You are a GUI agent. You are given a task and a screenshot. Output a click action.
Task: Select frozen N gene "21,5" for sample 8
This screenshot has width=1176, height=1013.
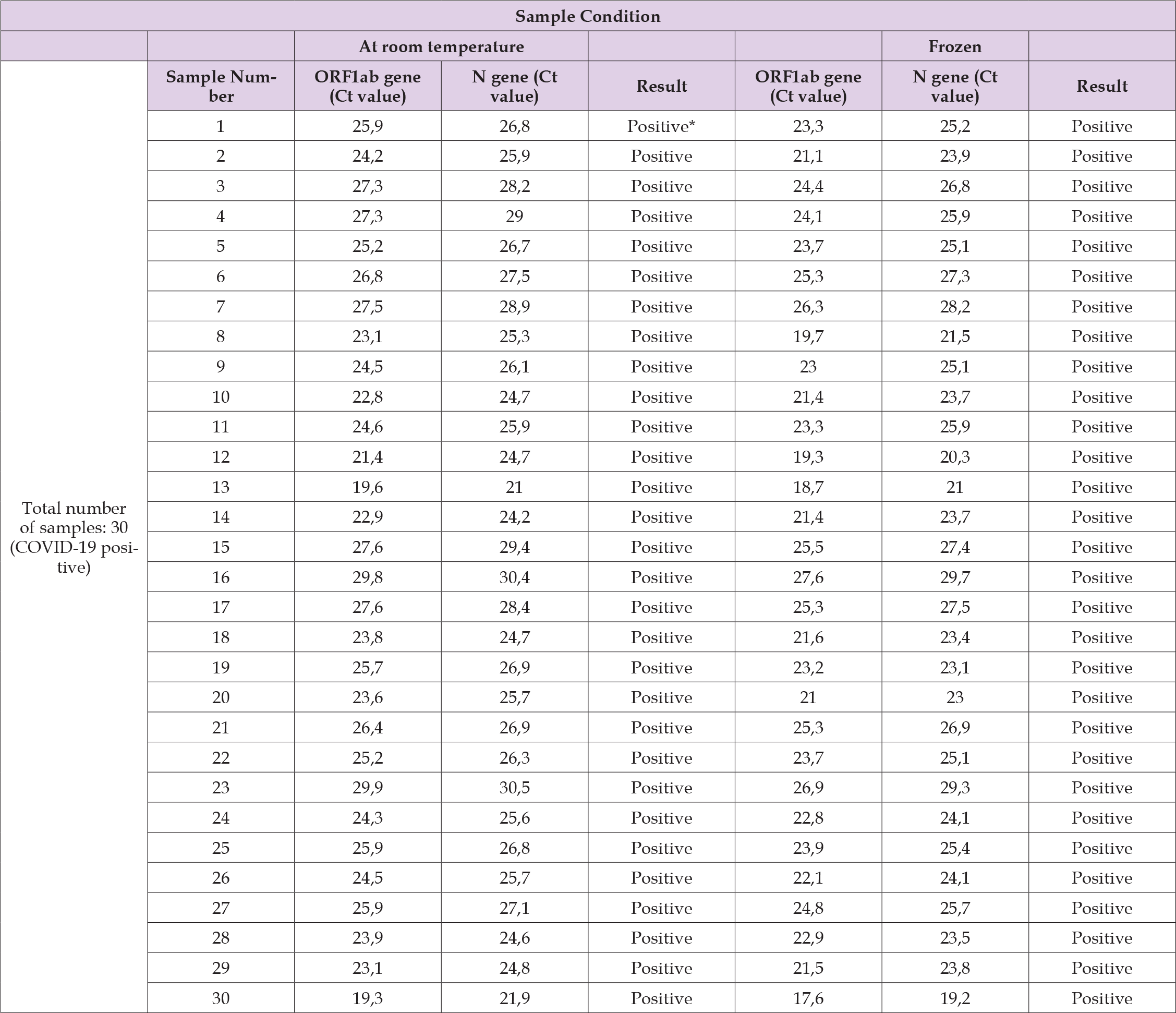[x=955, y=337]
